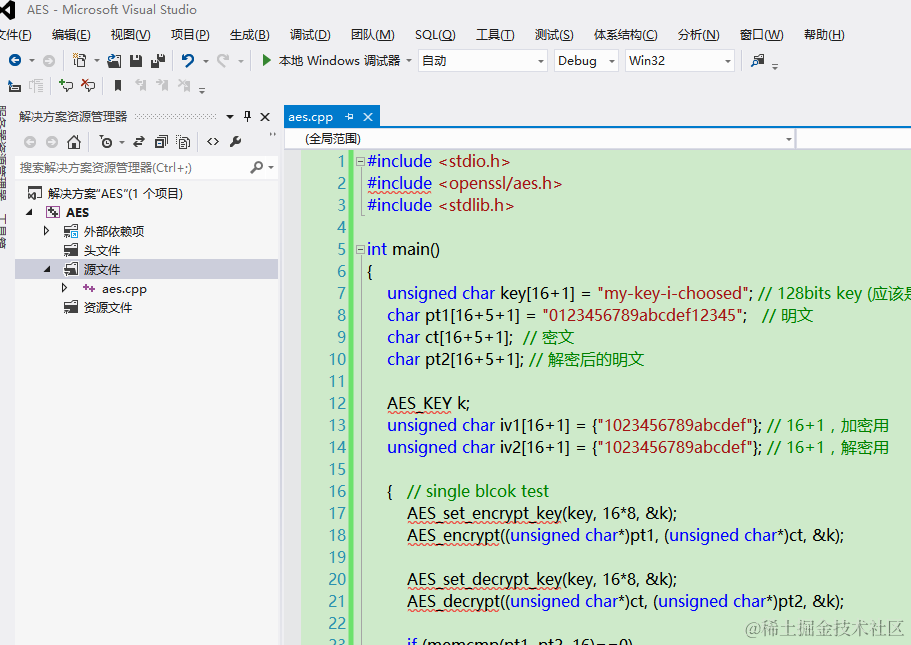The width and height of the screenshot is (911, 645).
Task: Select the 头文件 folder
Action: (x=102, y=250)
